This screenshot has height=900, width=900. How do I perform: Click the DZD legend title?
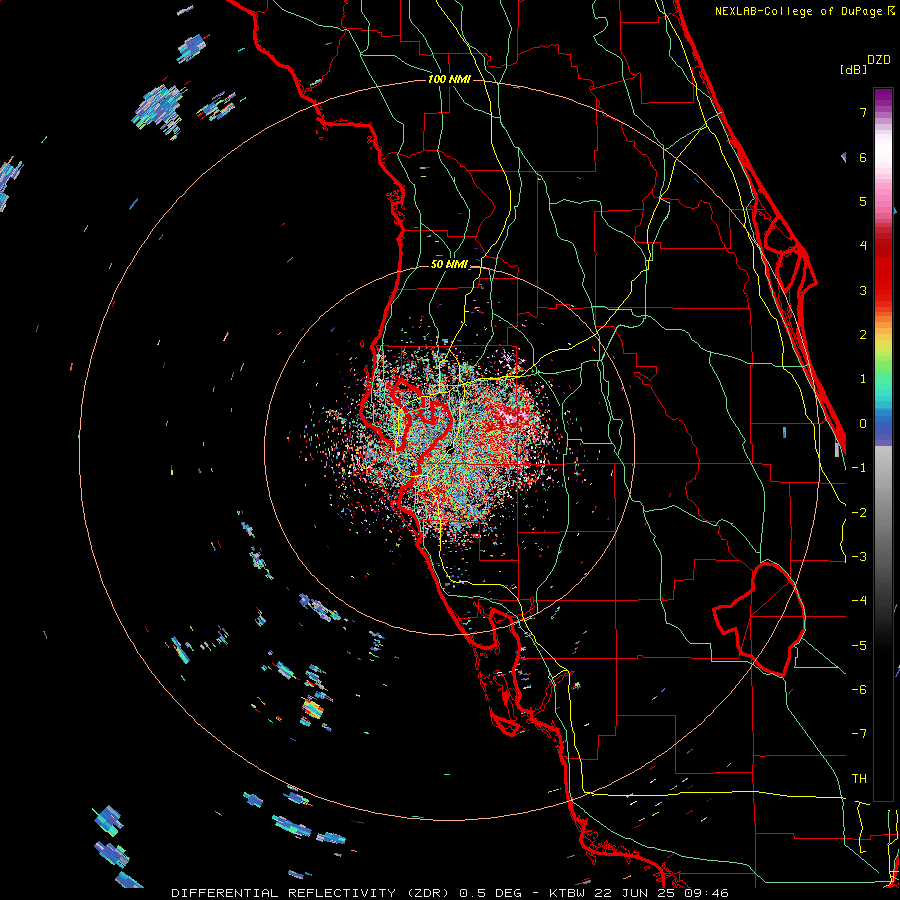click(879, 60)
